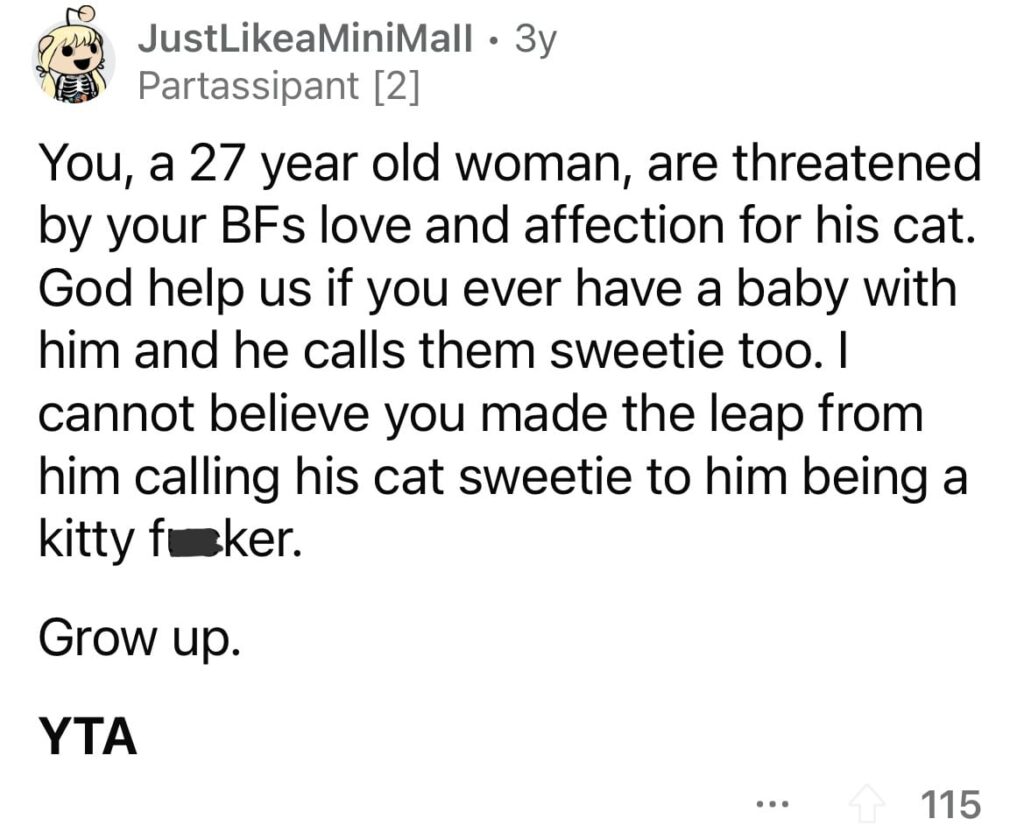Upvote the comment with the arrow
The width and height of the screenshot is (1024, 833).
tap(866, 804)
